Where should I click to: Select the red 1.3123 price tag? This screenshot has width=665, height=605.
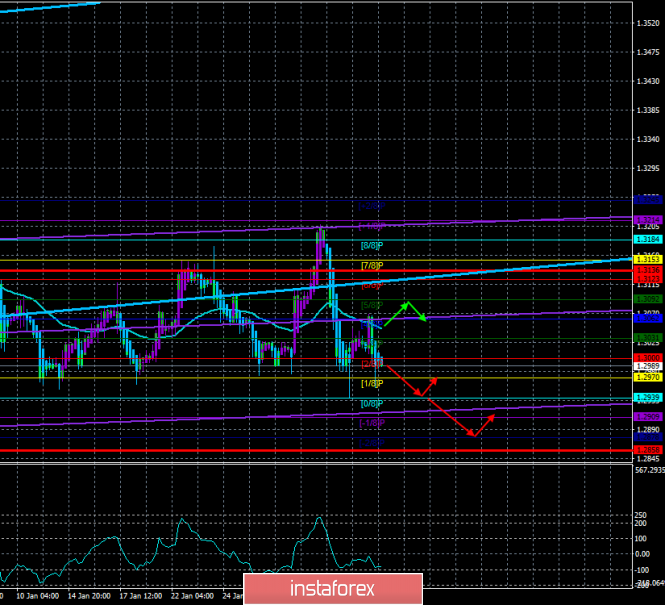648,279
